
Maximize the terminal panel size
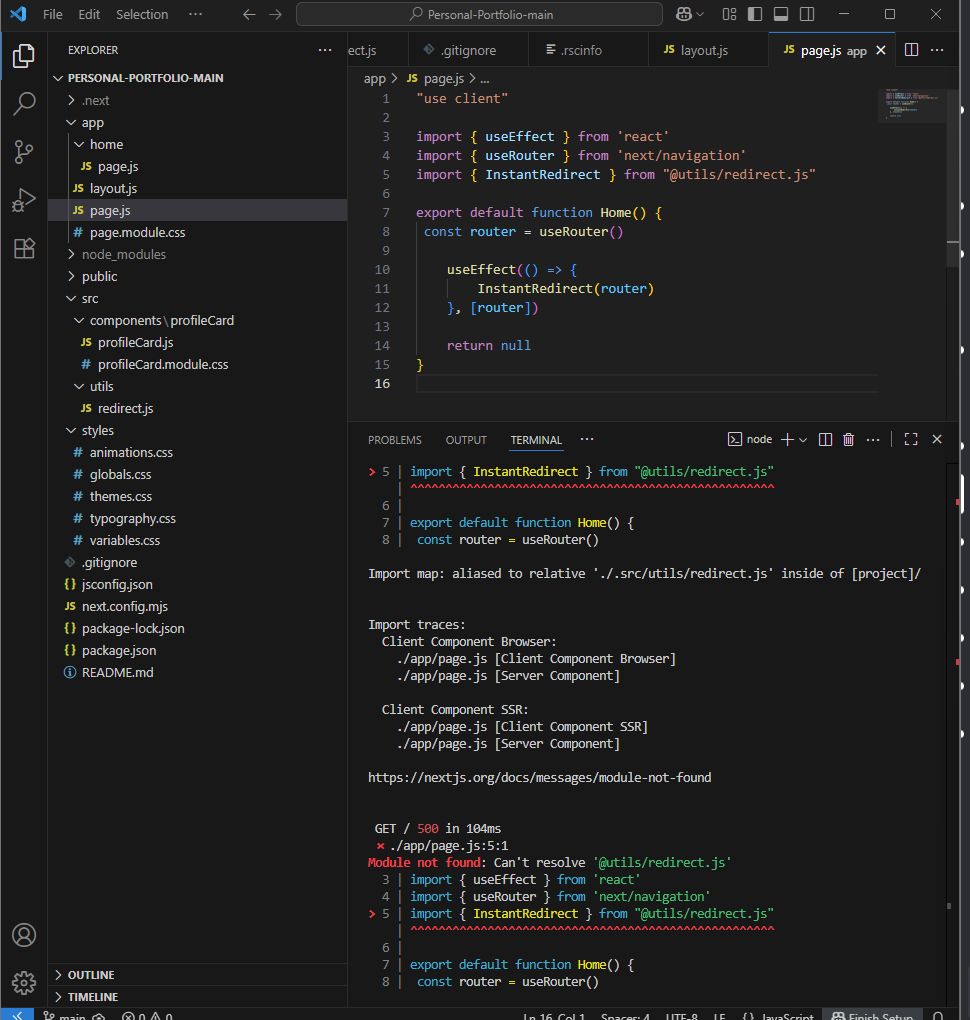pyautogui.click(x=910, y=439)
